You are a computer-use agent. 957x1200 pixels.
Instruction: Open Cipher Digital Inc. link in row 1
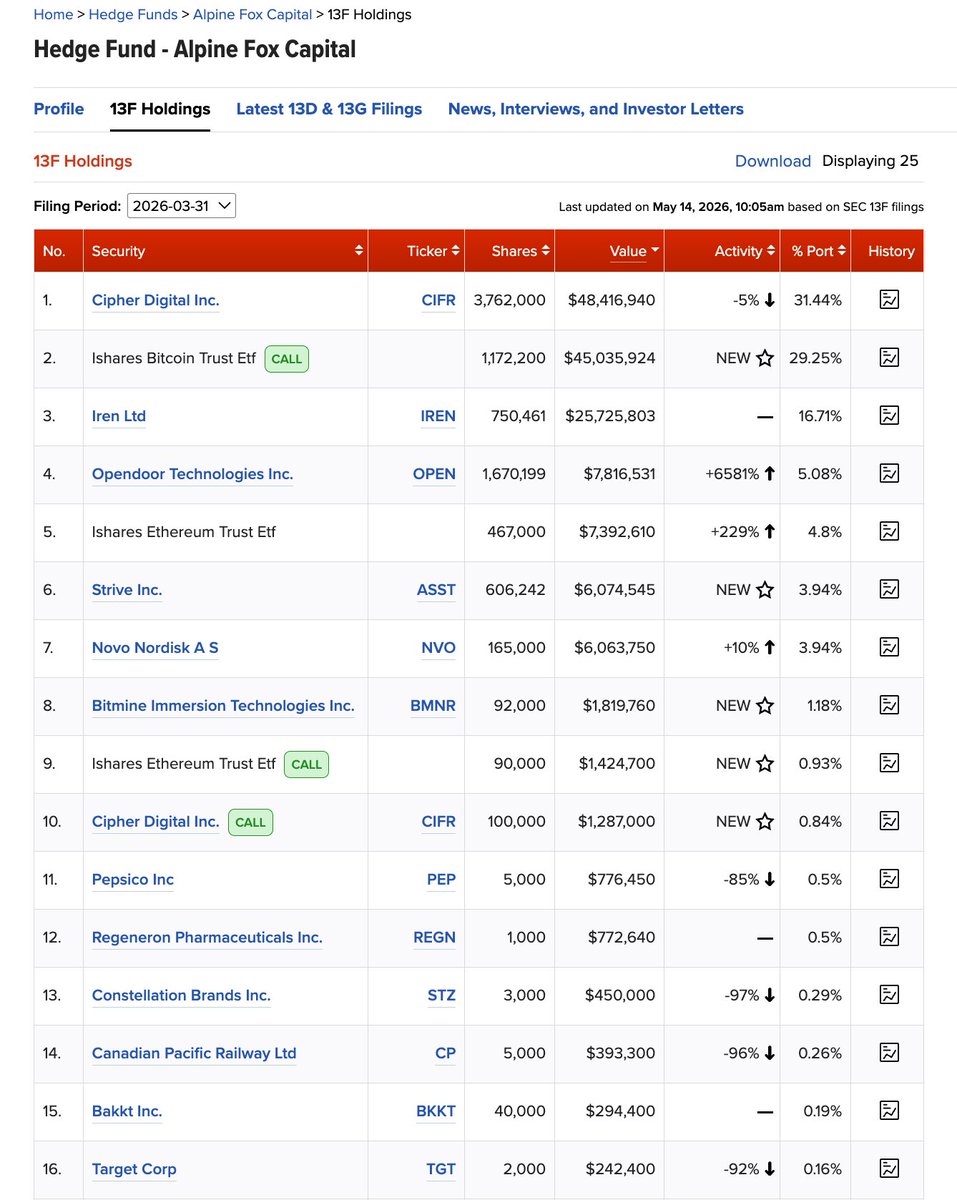[155, 300]
